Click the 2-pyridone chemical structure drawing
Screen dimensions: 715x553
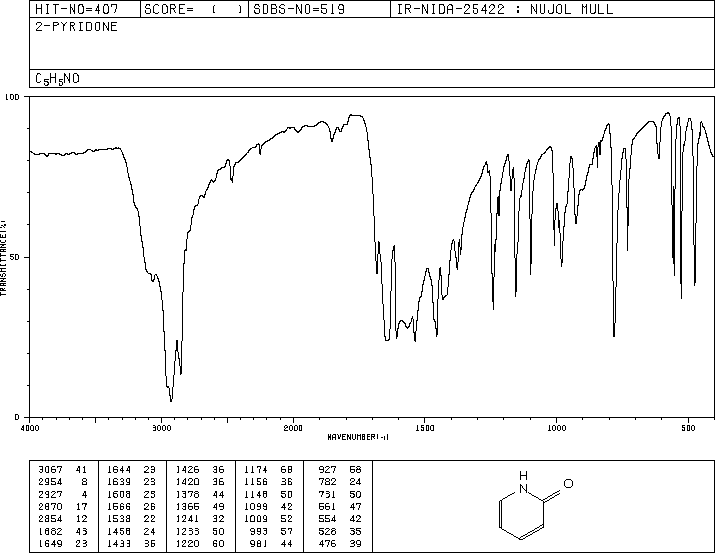pos(536,506)
